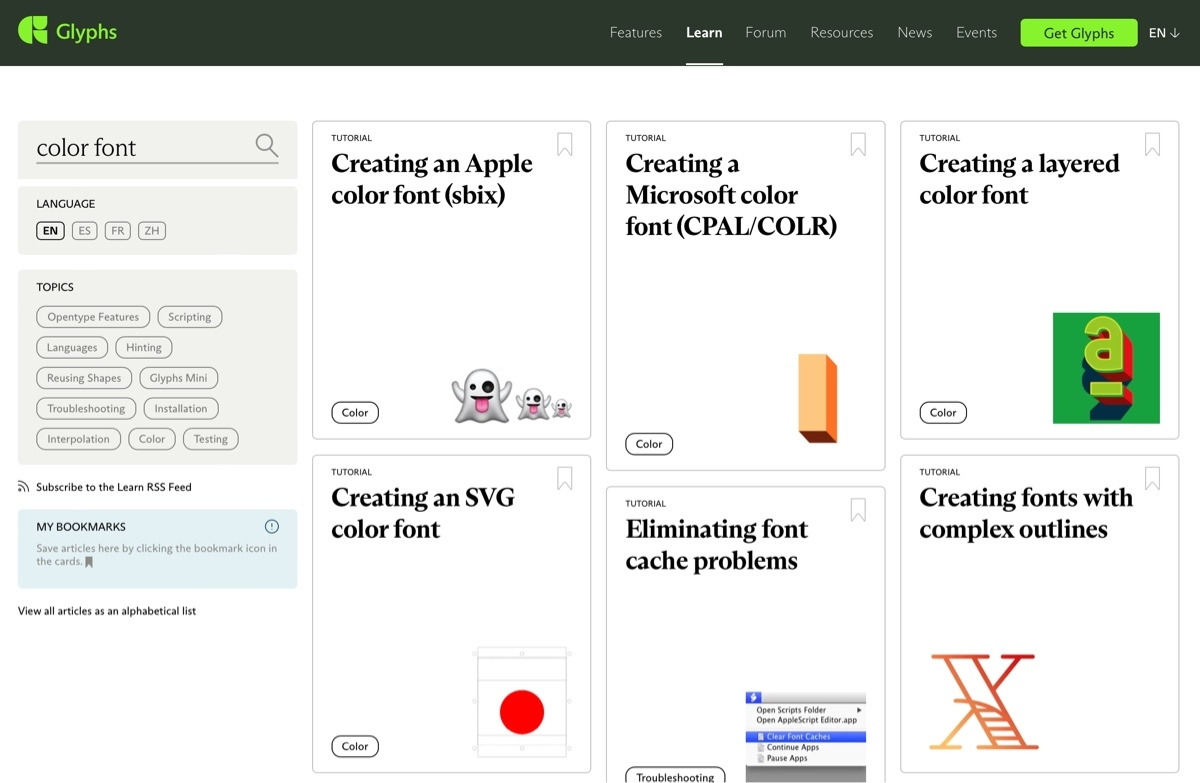
Task: Click the RSS feed icon
Action: [24, 487]
